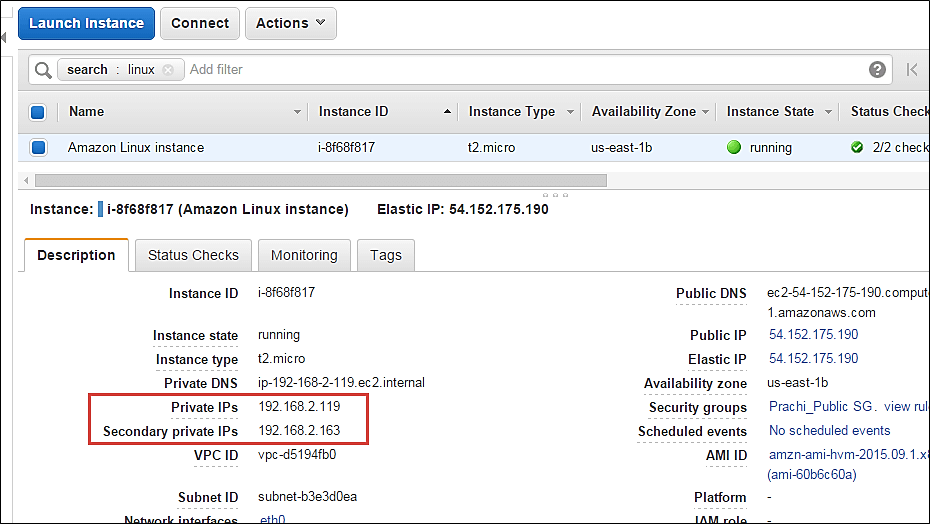Go to first page of instance list
Screen dimensions: 930x524
tap(912, 70)
